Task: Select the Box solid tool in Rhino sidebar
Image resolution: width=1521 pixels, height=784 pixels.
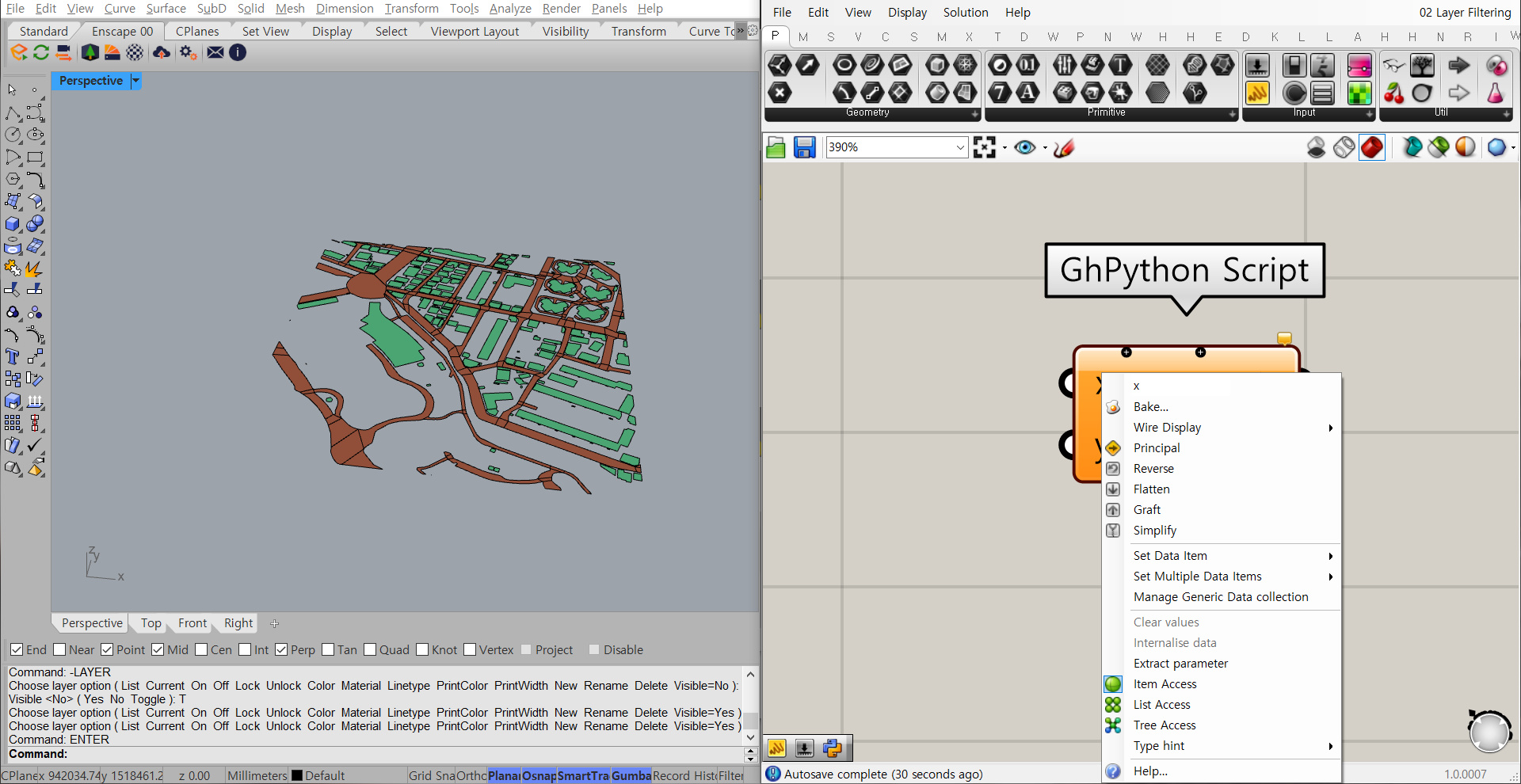Action: coord(12,224)
